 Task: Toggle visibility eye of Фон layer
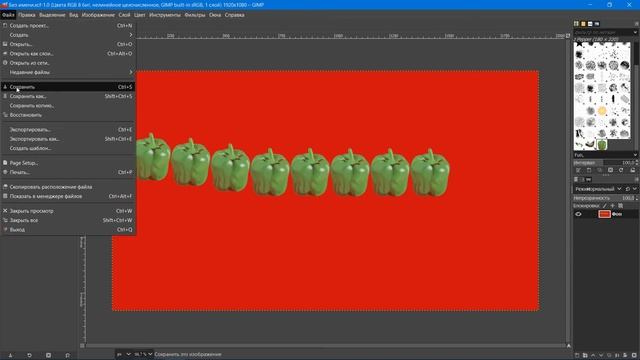578,214
